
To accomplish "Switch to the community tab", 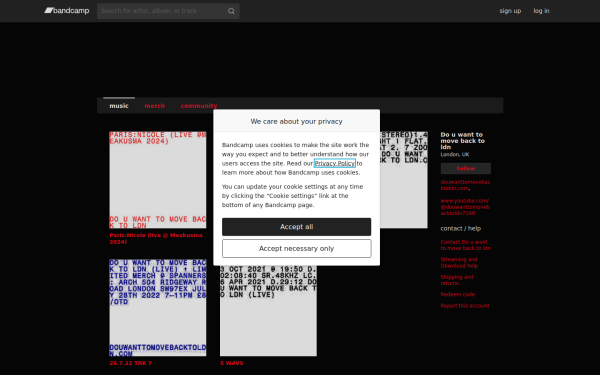I will (x=199, y=106).
